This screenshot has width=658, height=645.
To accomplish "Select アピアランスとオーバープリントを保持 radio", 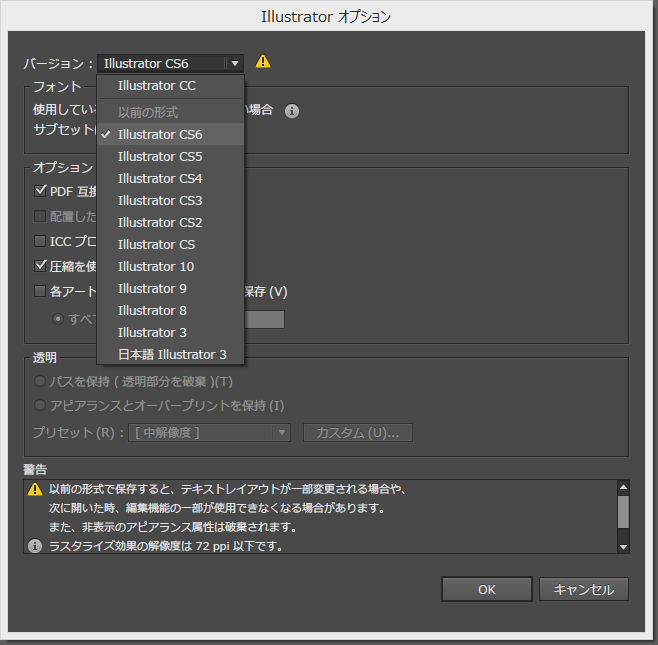I will 40,405.
